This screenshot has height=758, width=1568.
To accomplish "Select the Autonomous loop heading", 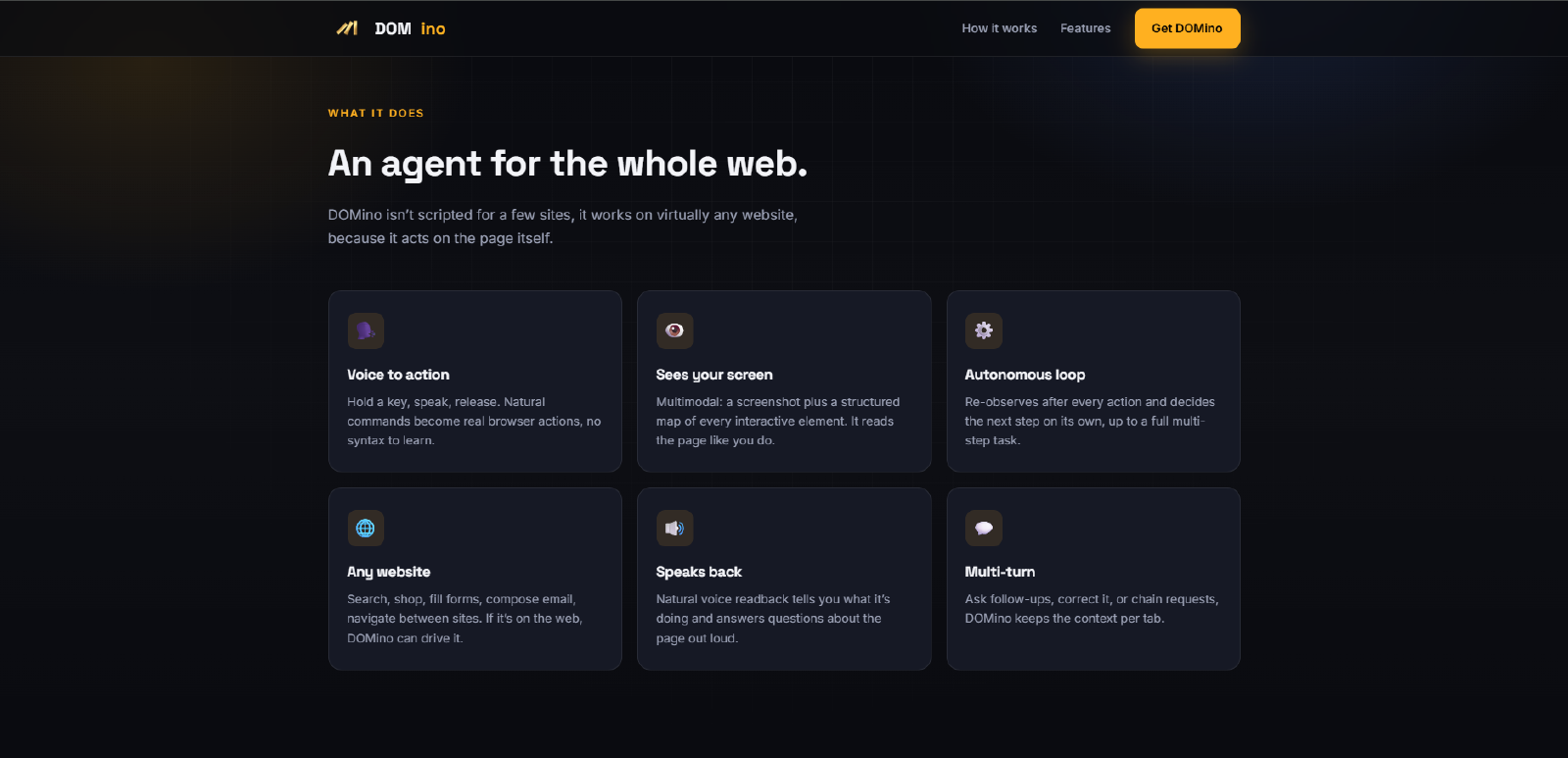I will coord(1024,375).
